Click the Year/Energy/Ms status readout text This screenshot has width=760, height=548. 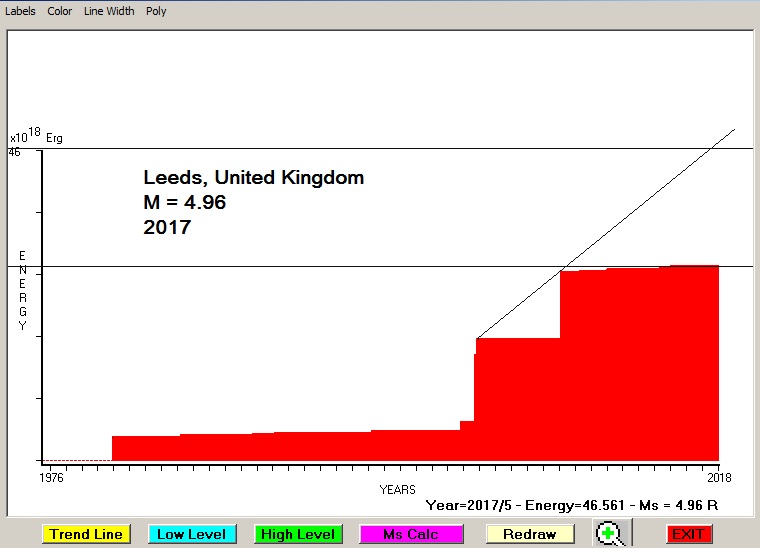pyautogui.click(x=571, y=506)
